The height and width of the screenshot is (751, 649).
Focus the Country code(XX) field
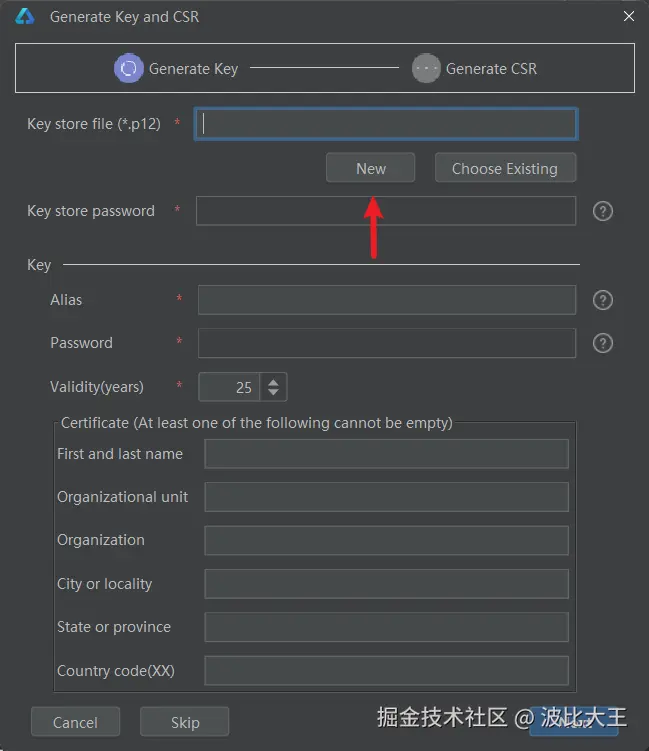(x=386, y=670)
